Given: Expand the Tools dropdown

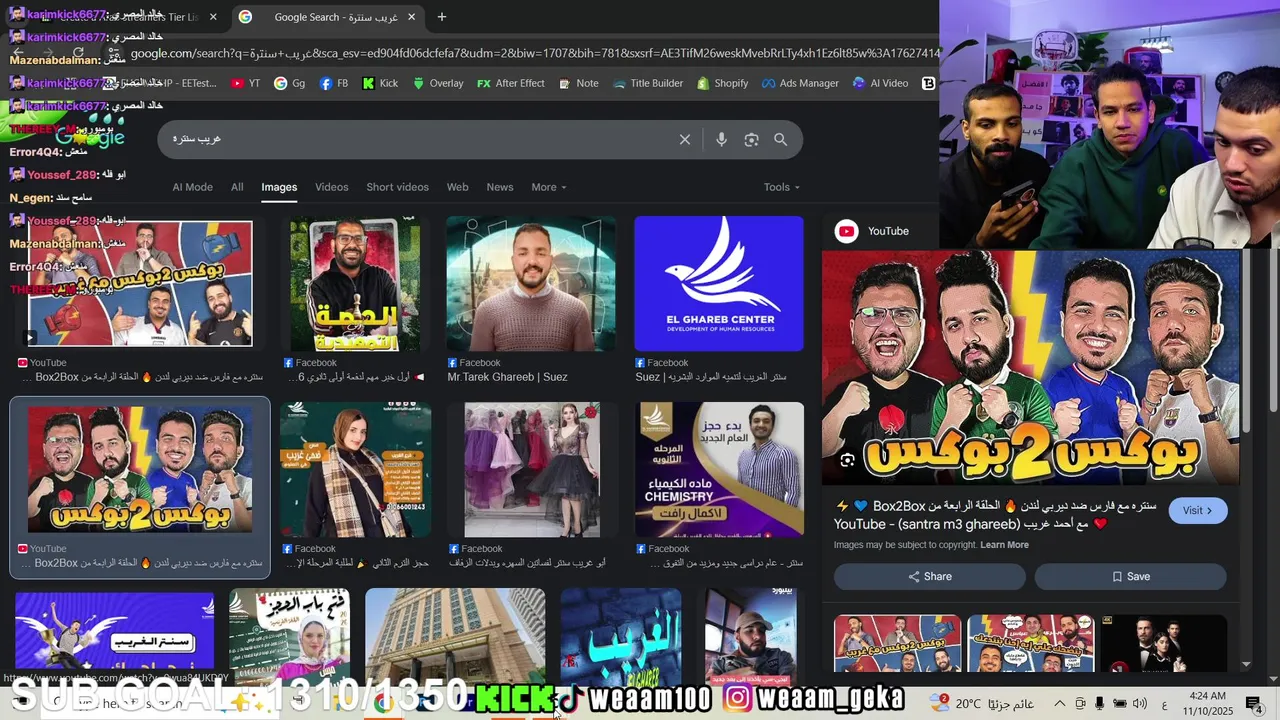Looking at the screenshot, I should tap(782, 187).
